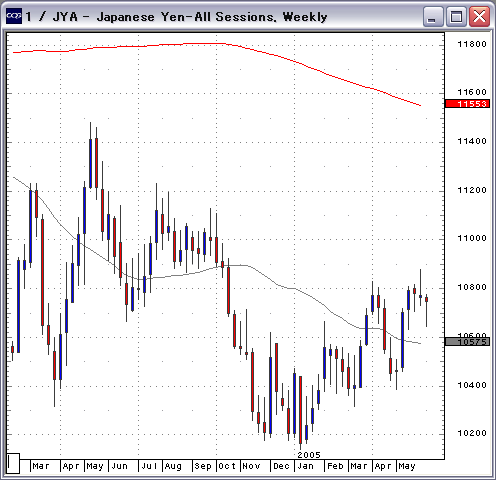This screenshot has height=480, width=496.
Task: Minimize the Japanese Yen chart window
Action: pos(433,16)
